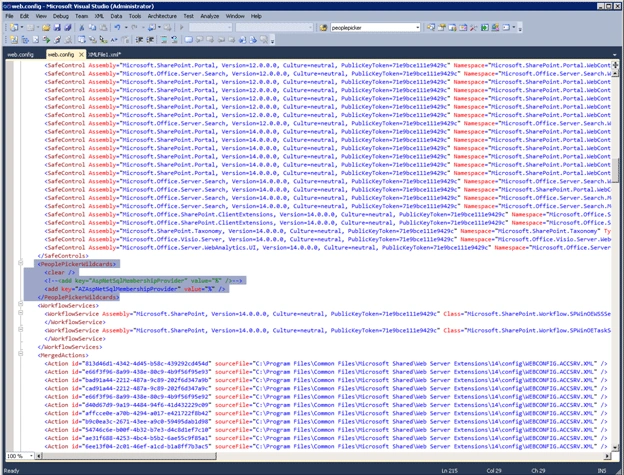624x475 pixels.
Task: Click the editor split handle above the scrollbar
Action: pos(615,64)
